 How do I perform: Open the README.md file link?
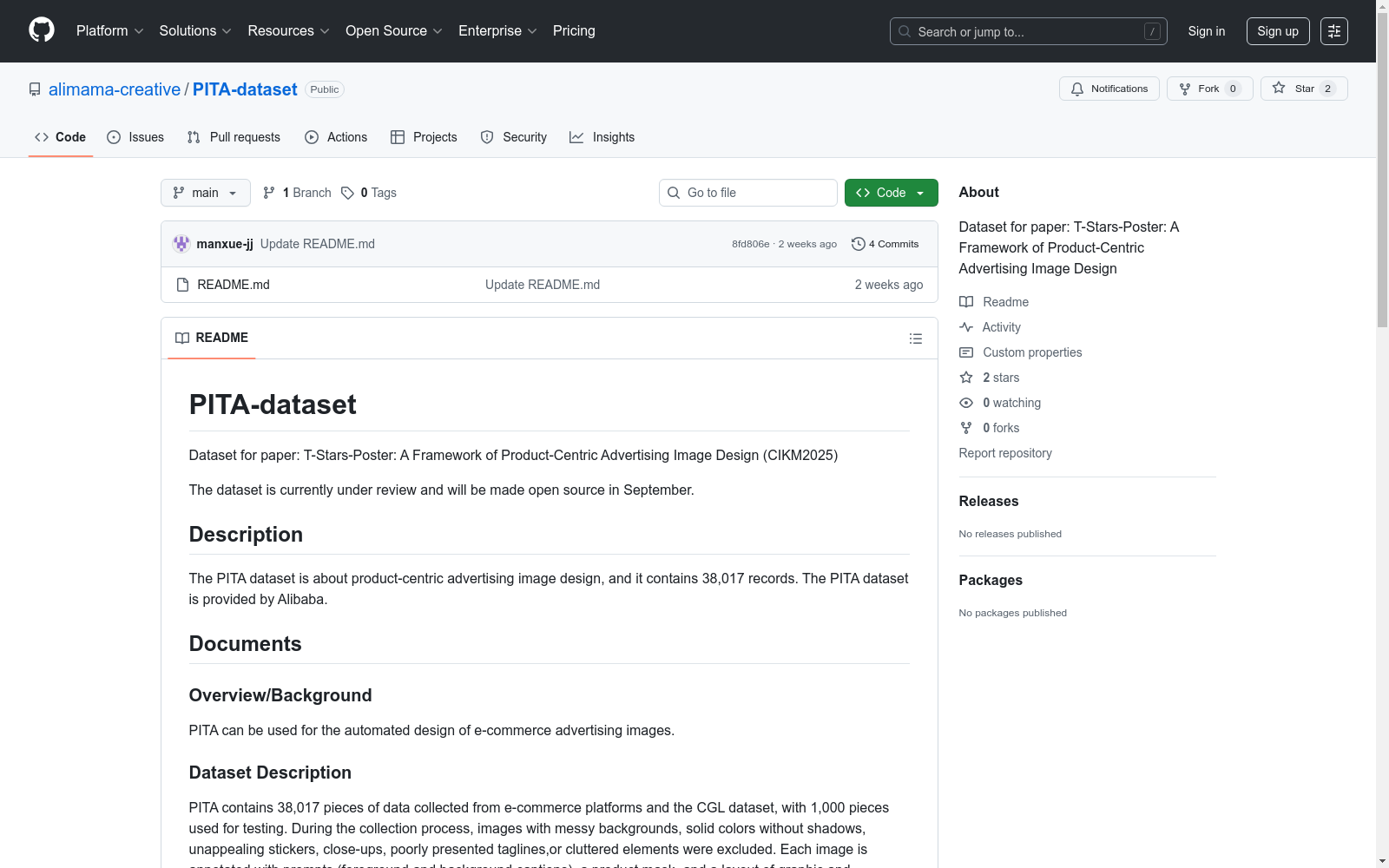[234, 285]
